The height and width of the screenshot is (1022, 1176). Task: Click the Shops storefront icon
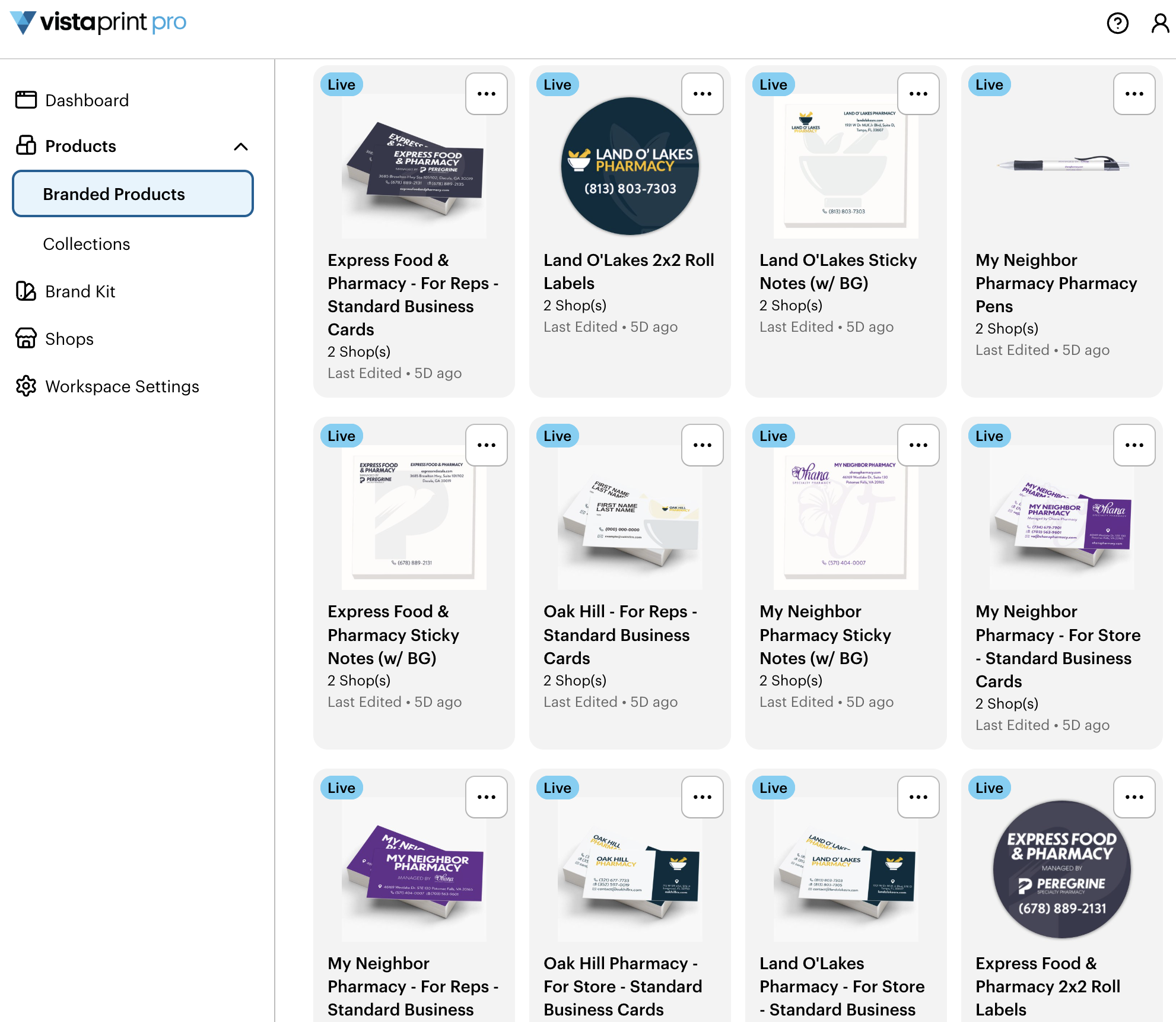click(x=26, y=338)
